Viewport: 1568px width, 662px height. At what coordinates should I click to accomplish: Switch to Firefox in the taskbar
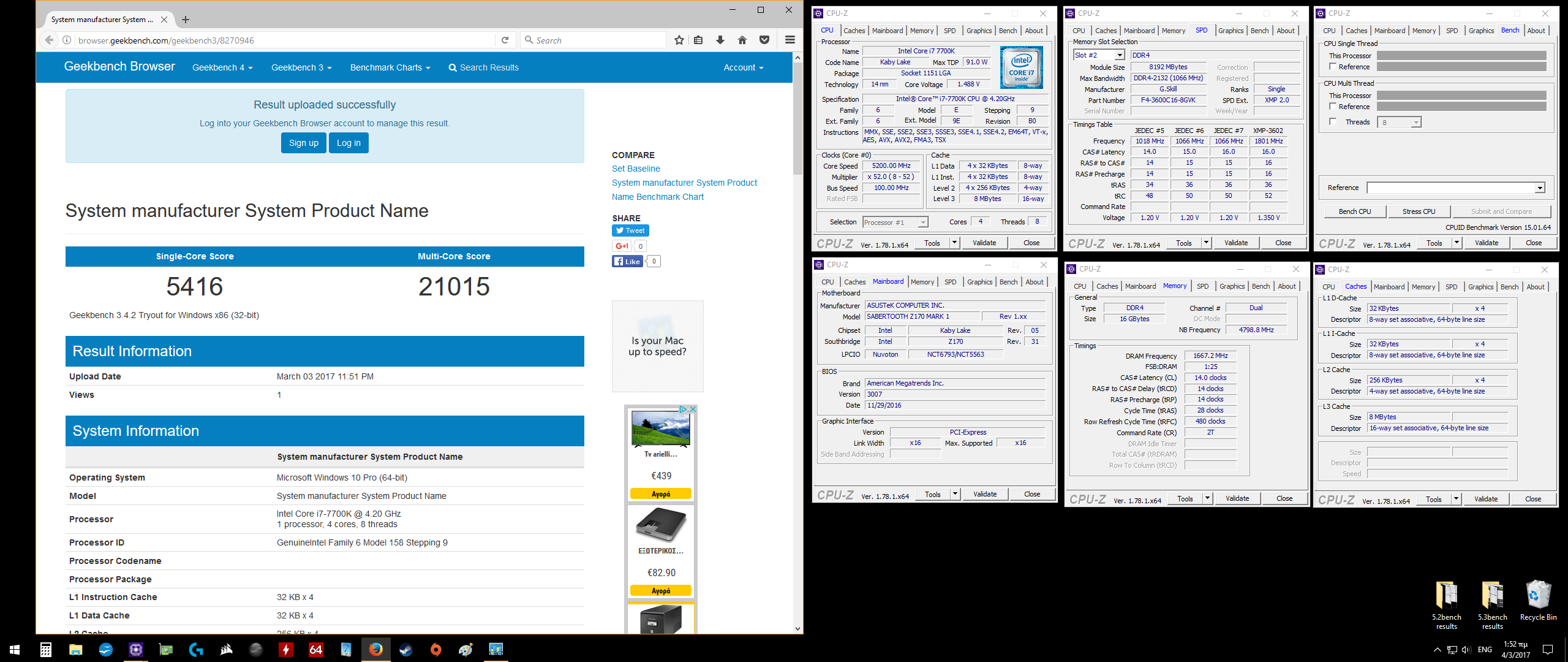pos(376,650)
